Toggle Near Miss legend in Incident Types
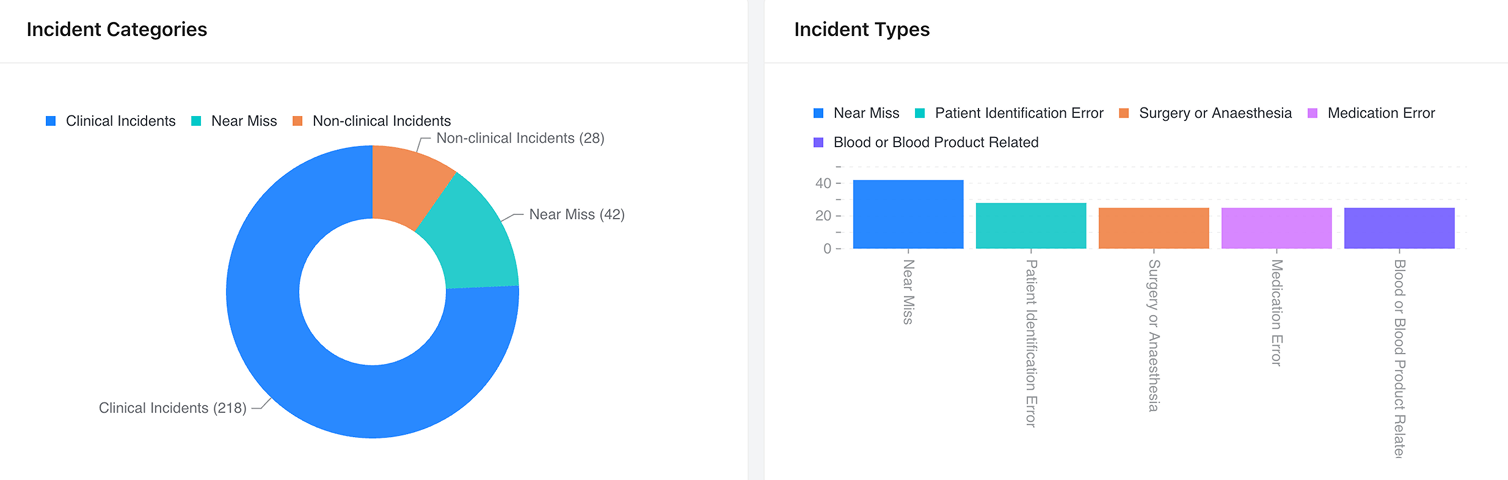1508x480 pixels. (x=866, y=113)
